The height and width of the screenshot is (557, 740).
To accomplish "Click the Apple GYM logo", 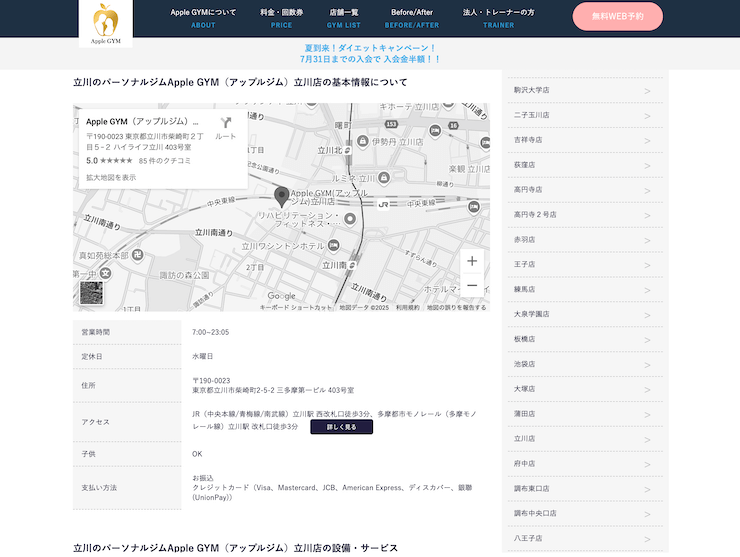I will point(106,24).
